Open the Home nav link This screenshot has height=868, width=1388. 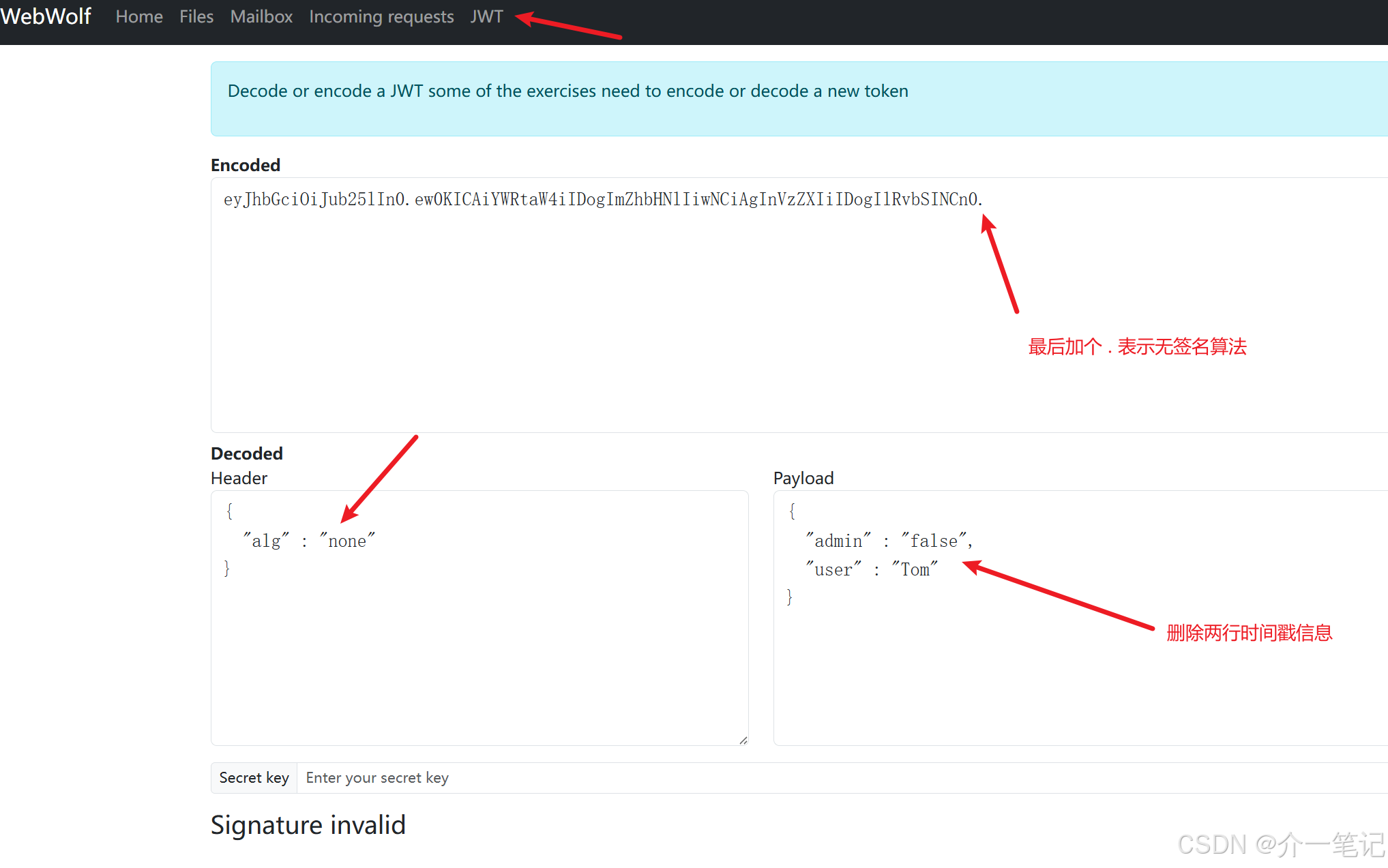pyautogui.click(x=139, y=16)
